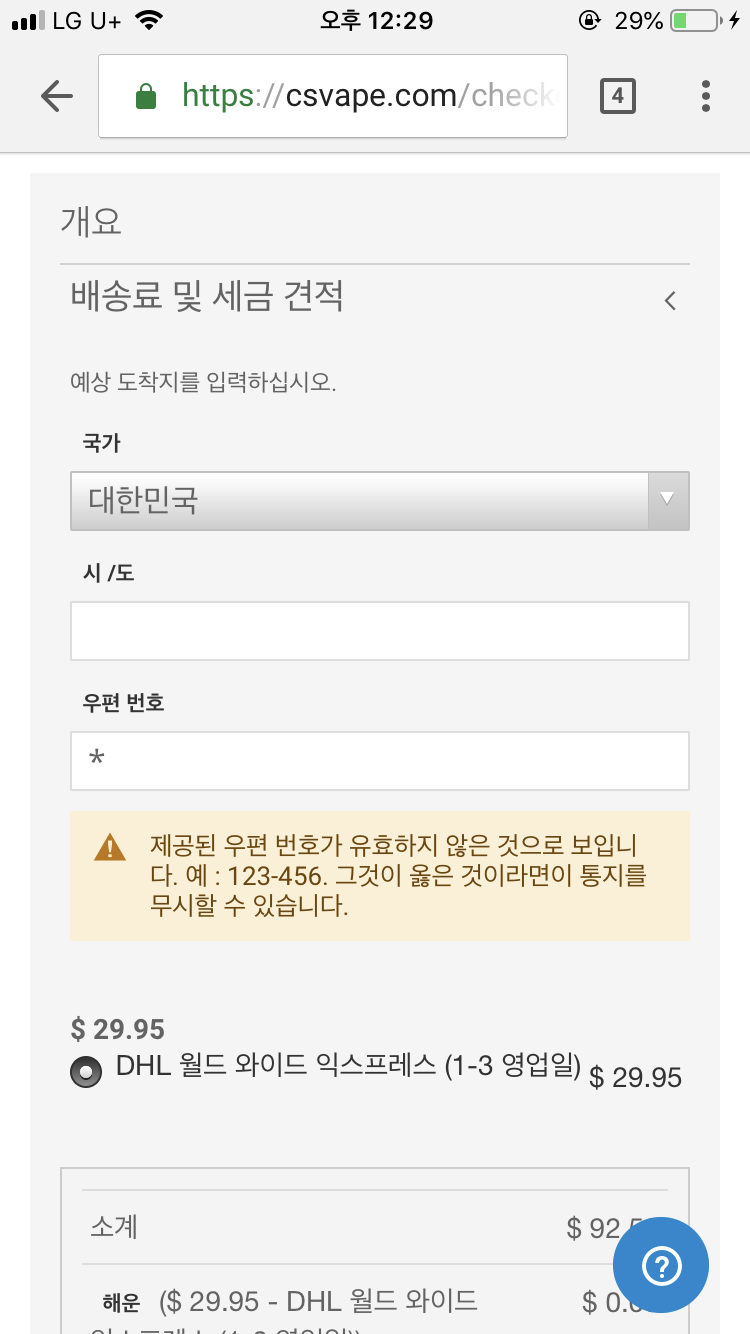Open the blue help question mark button
Image resolution: width=750 pixels, height=1334 pixels.
tap(661, 1265)
